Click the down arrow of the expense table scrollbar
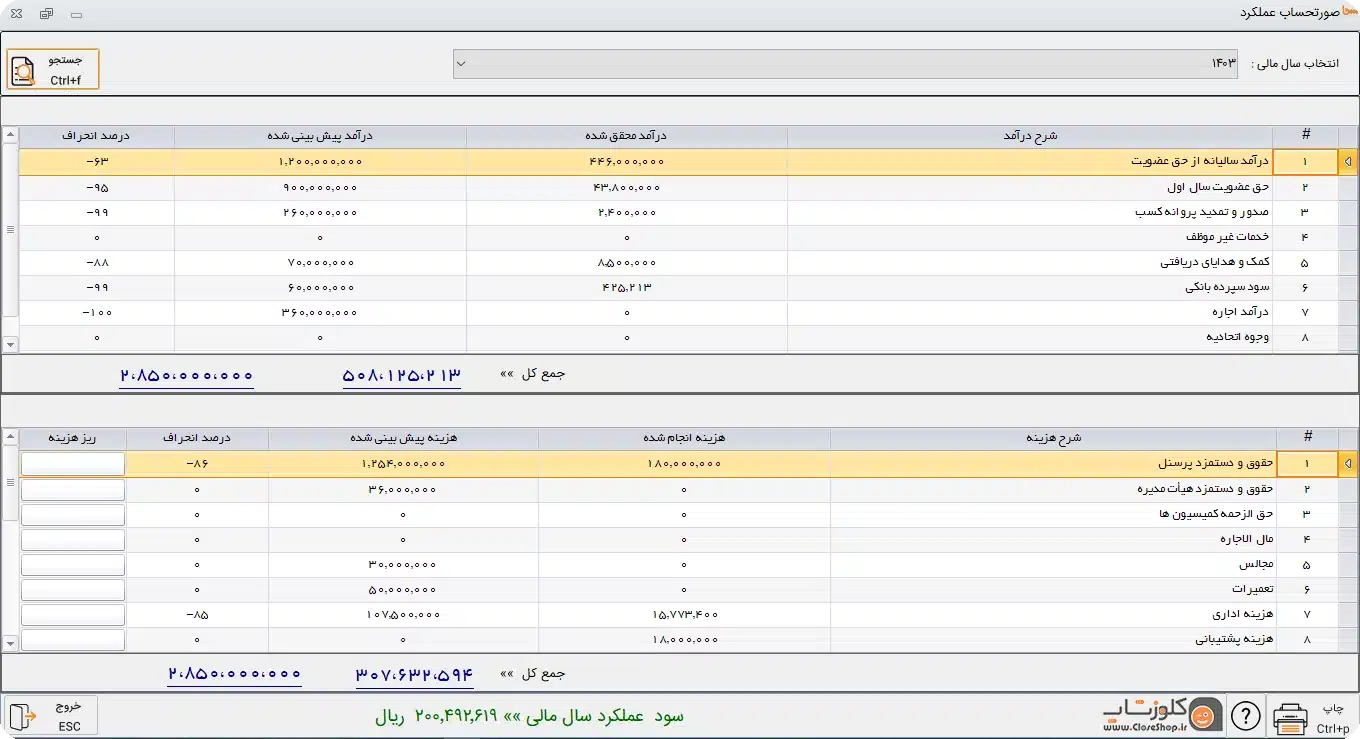The height and width of the screenshot is (739, 1360). click(x=11, y=644)
